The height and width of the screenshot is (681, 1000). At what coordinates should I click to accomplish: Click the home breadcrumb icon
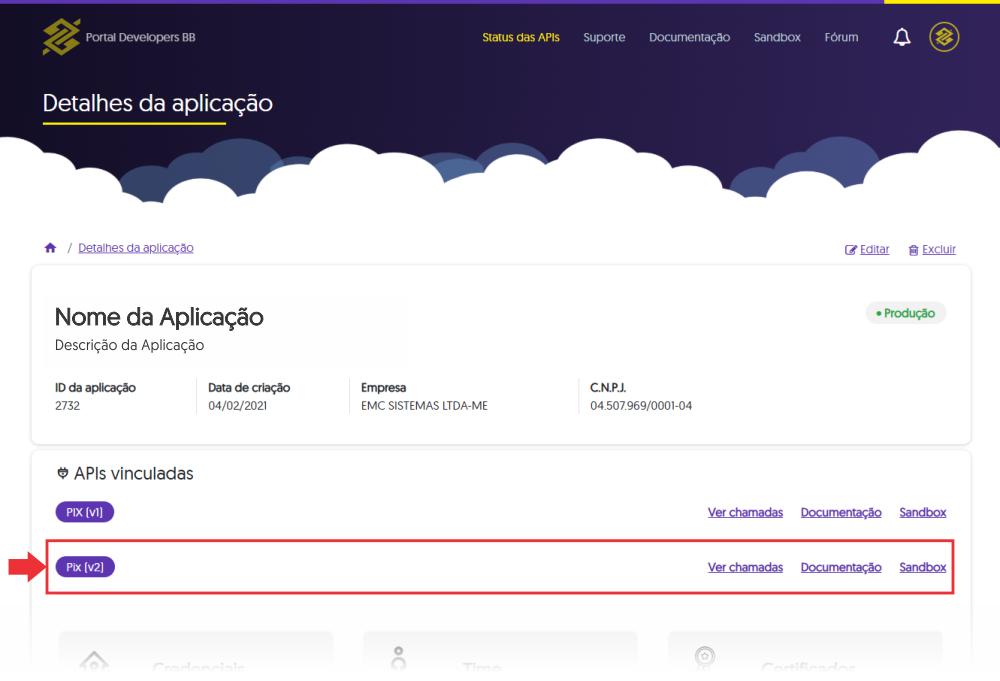click(50, 246)
